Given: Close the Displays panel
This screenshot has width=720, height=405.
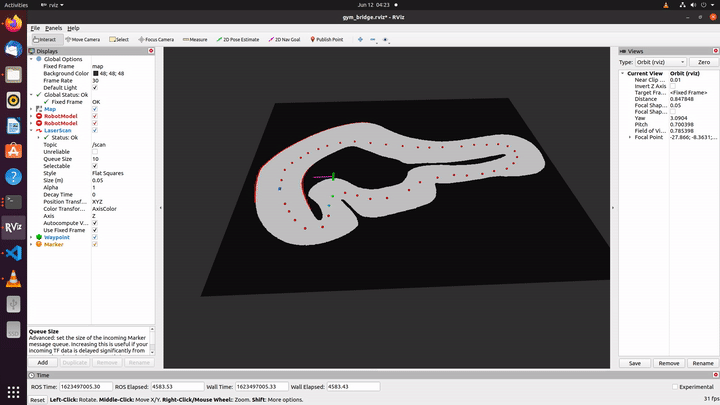Looking at the screenshot, I should pyautogui.click(x=151, y=51).
